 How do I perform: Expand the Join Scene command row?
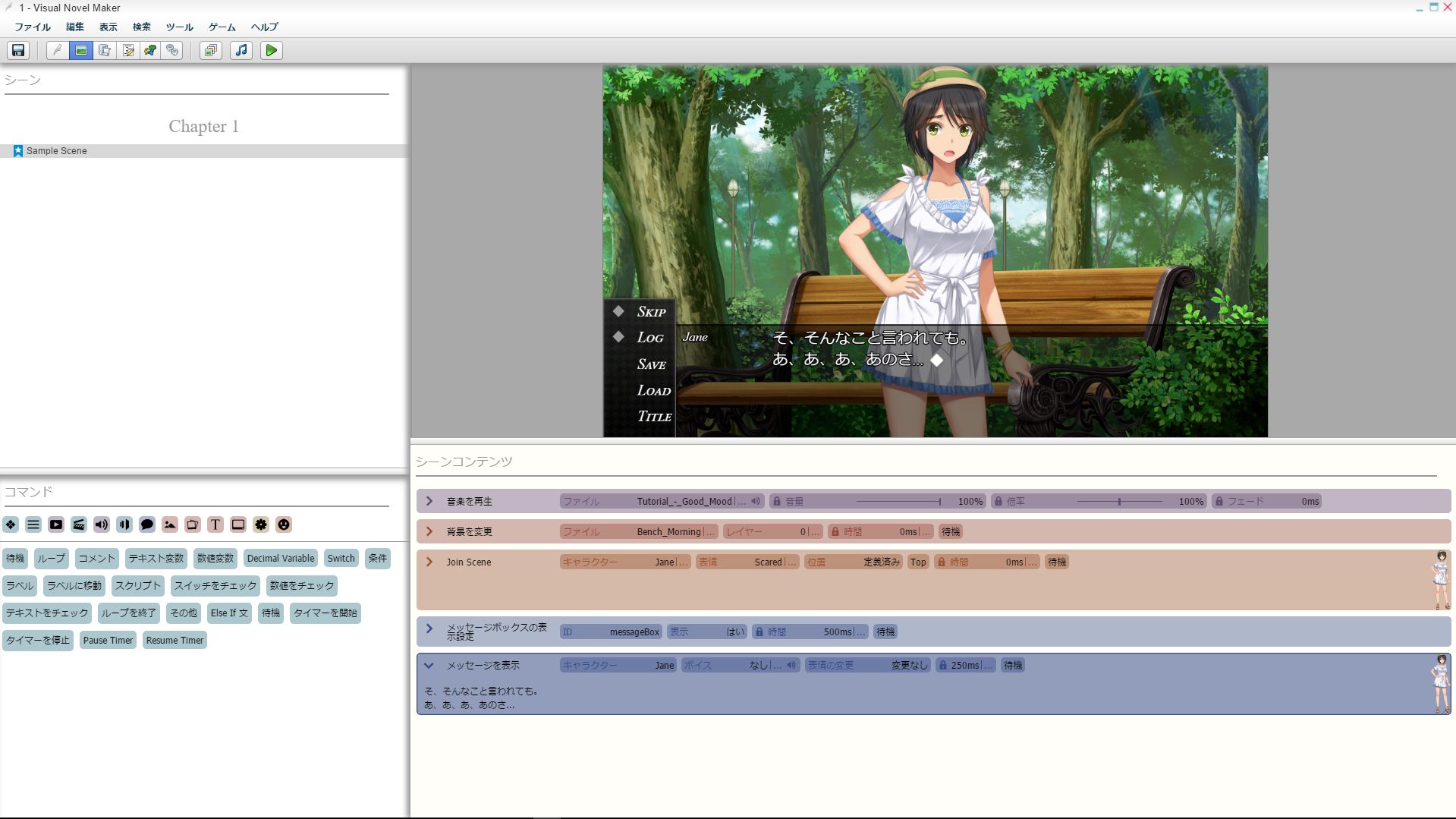click(429, 562)
